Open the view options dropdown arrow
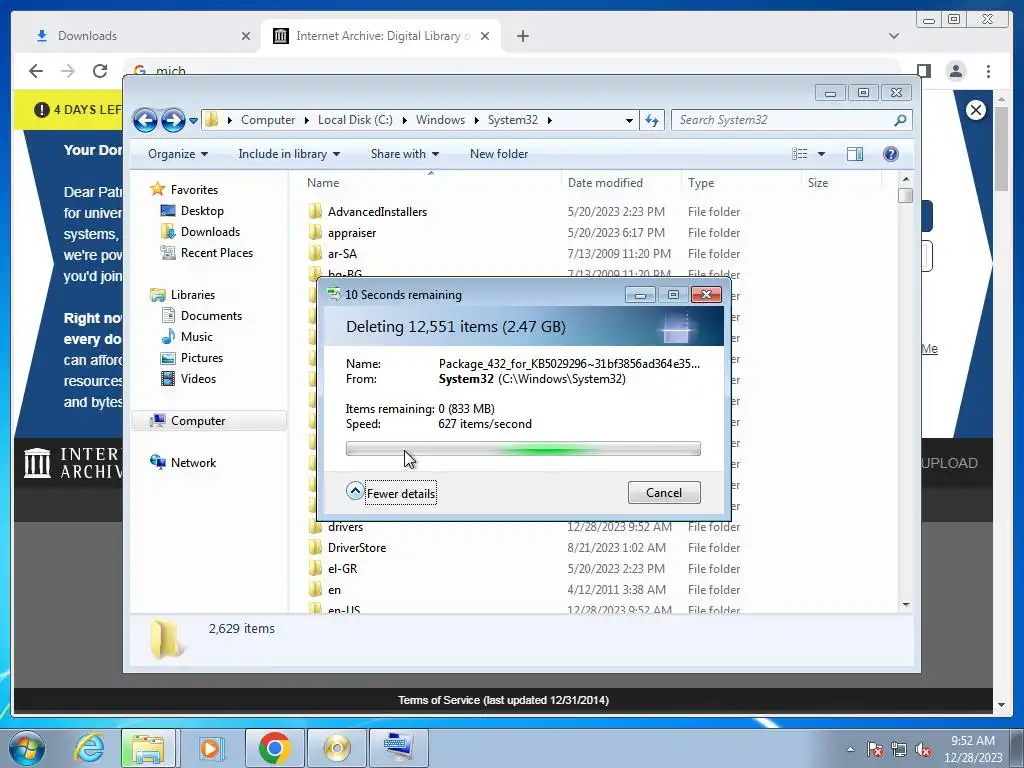 (x=822, y=154)
